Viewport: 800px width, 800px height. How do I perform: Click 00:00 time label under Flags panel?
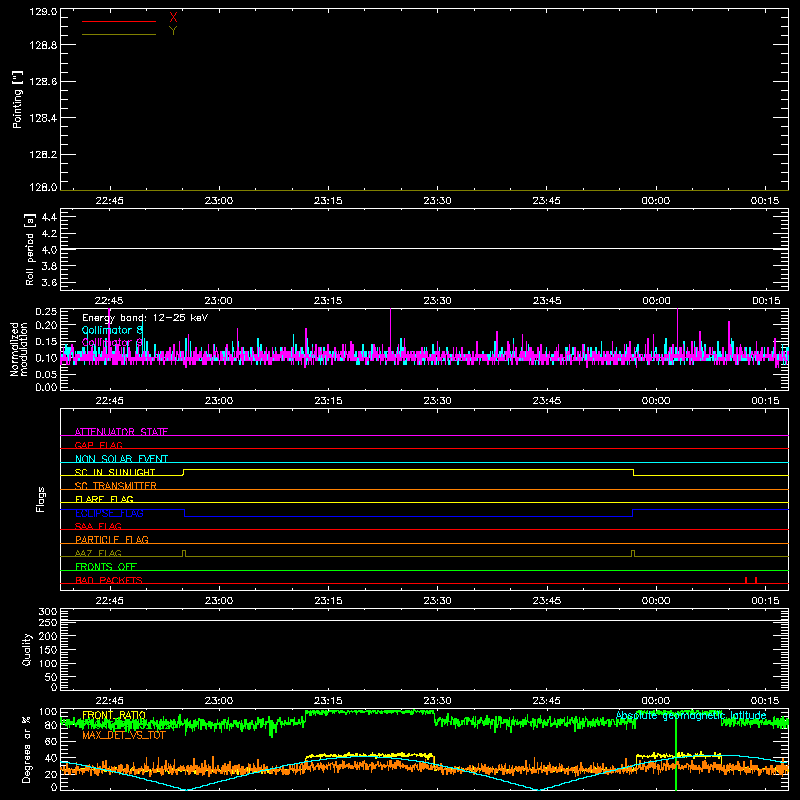656,601
